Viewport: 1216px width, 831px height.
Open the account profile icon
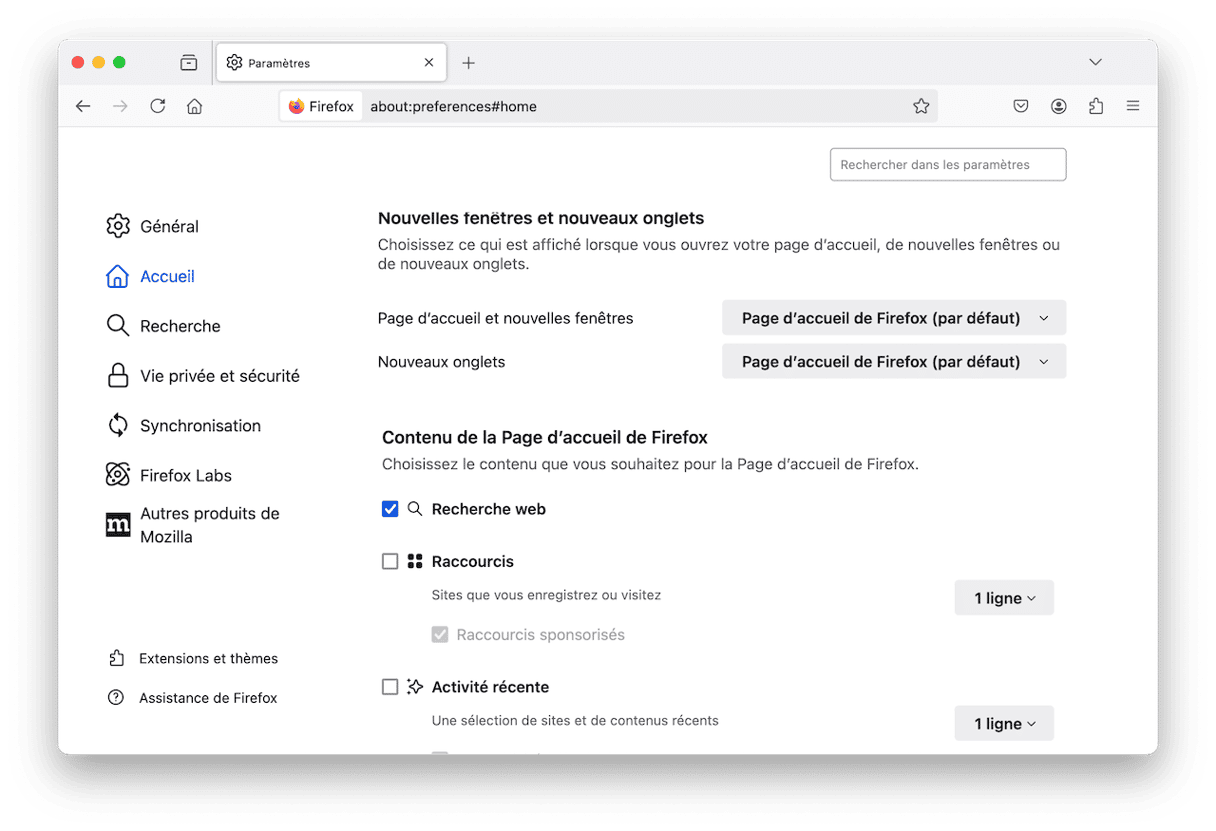click(x=1059, y=106)
